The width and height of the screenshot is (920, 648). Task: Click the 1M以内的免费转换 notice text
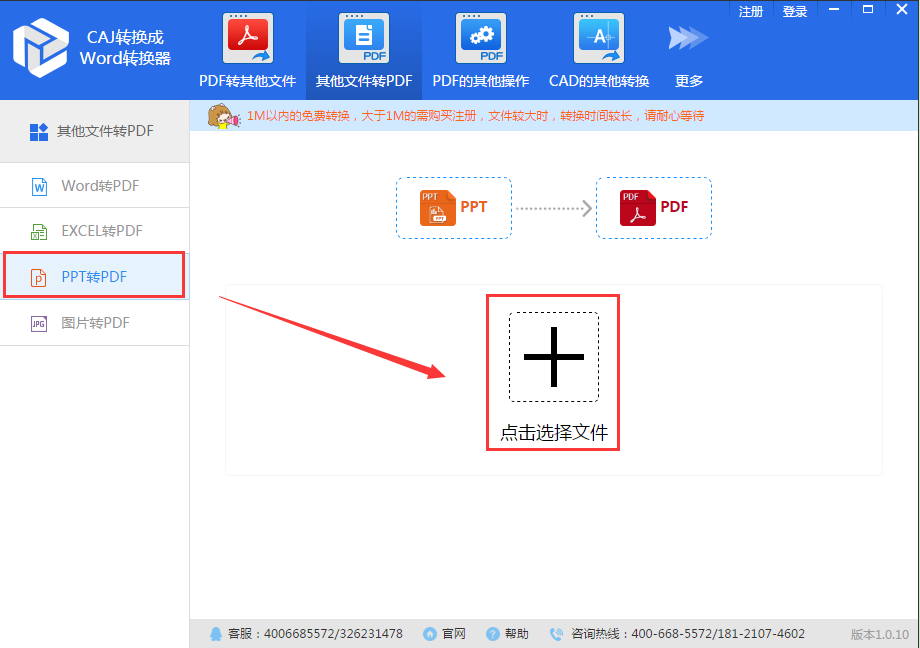475,116
